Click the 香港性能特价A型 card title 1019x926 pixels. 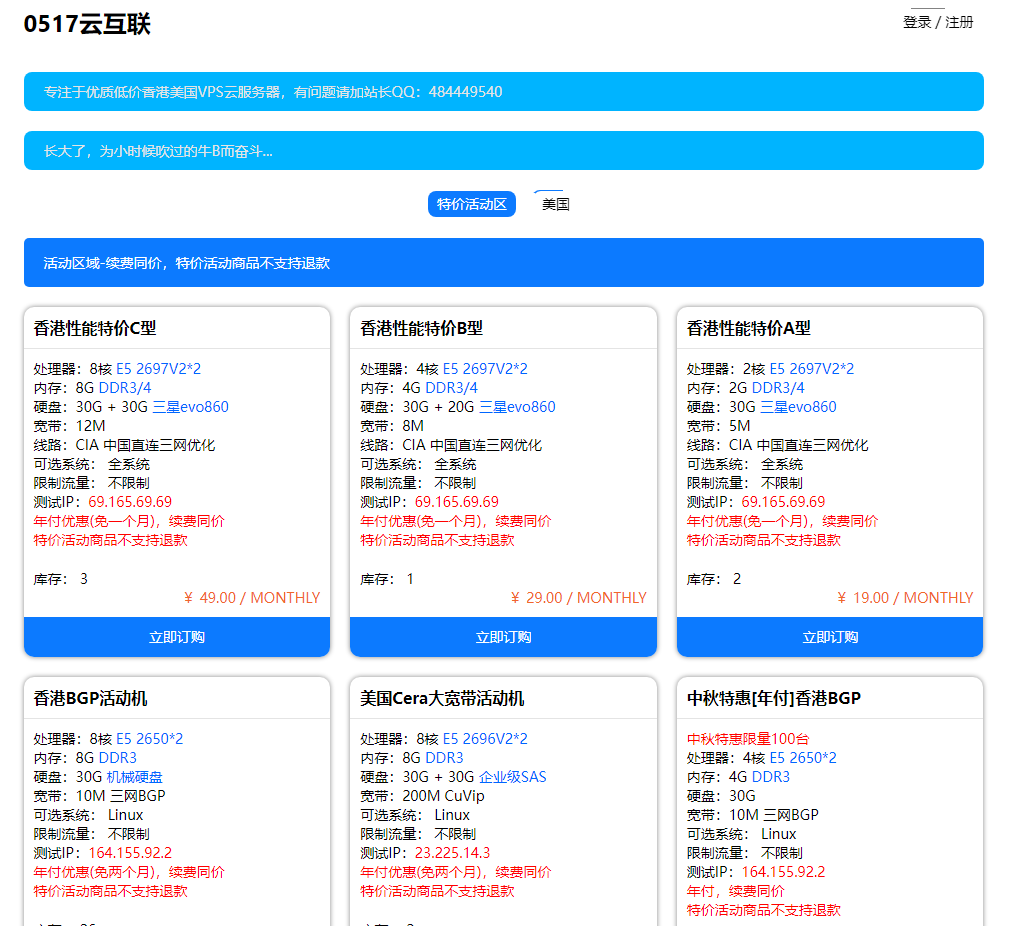[749, 328]
